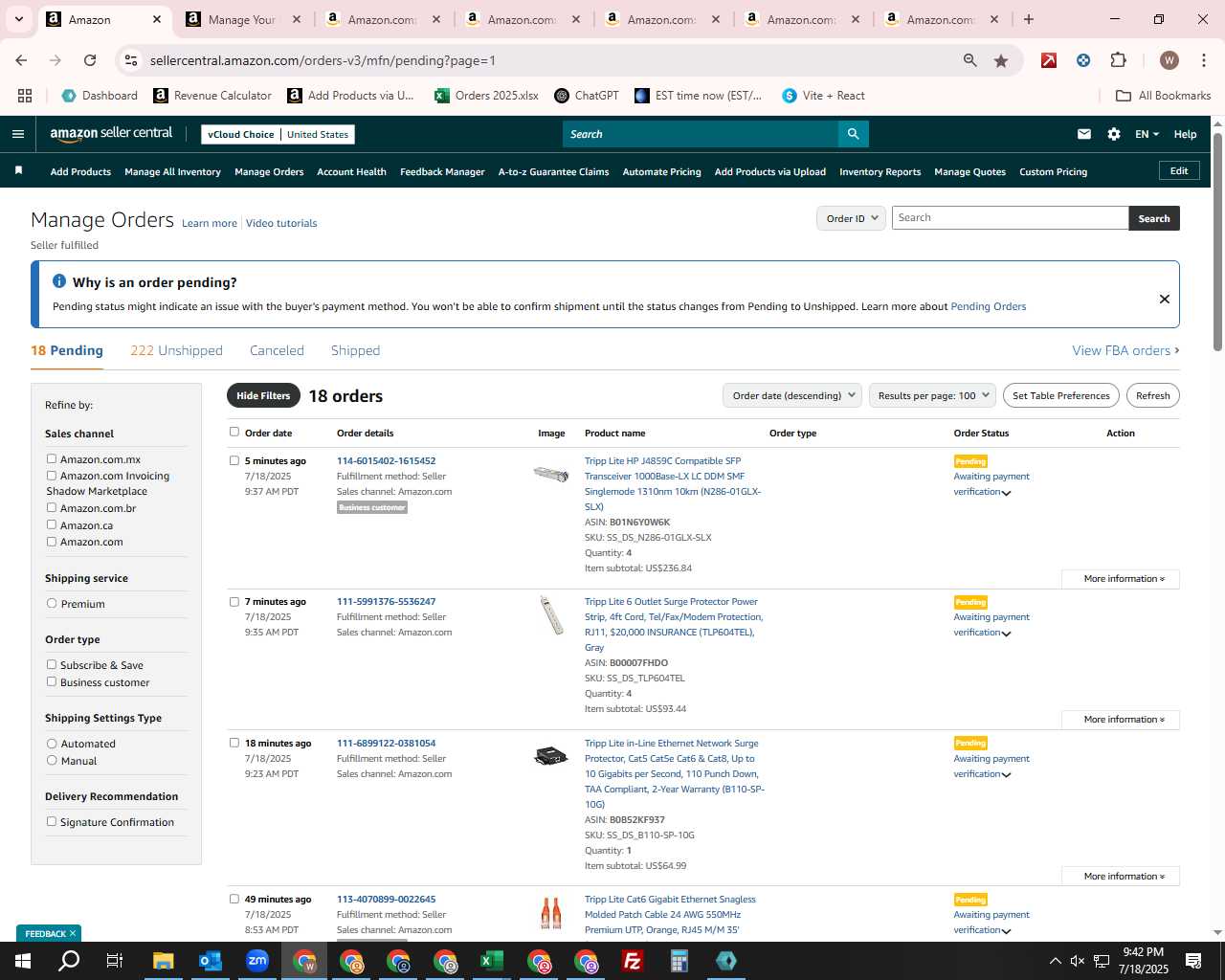Open FileZilla from the taskbar
1225x980 pixels.
[x=633, y=961]
